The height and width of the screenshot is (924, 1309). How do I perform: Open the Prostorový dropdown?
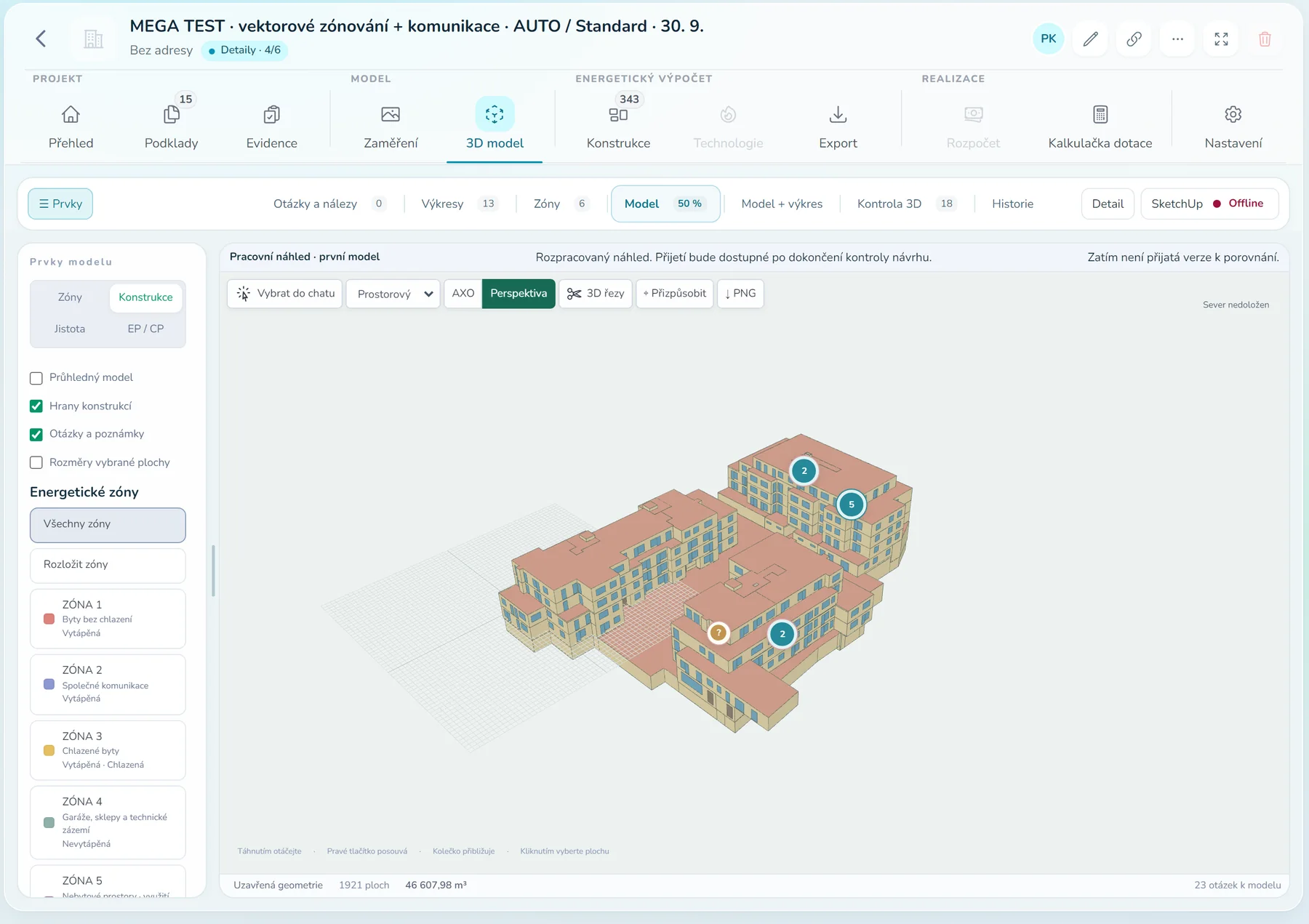coord(393,294)
